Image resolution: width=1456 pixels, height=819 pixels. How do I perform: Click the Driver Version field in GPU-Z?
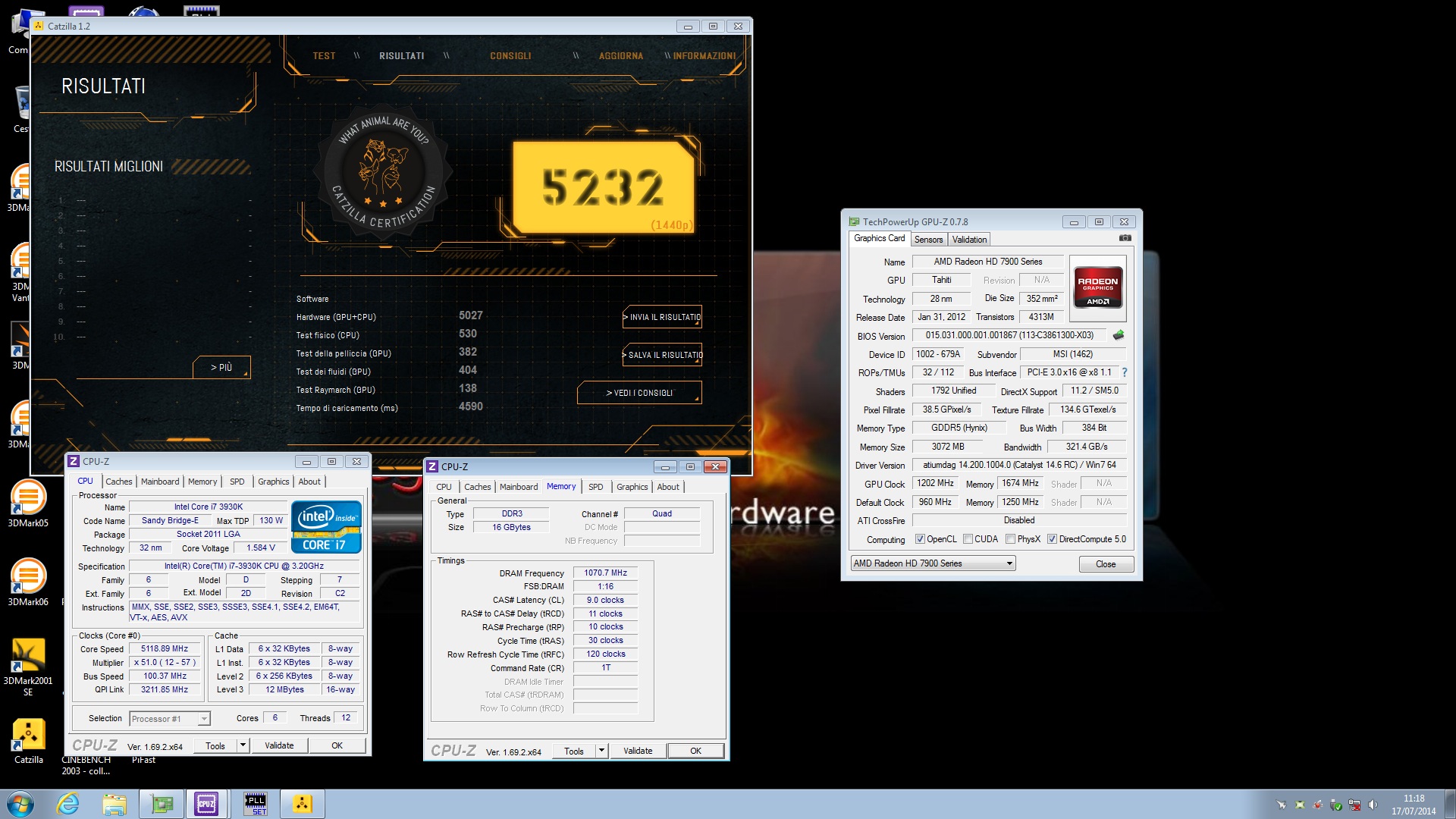[x=1019, y=465]
